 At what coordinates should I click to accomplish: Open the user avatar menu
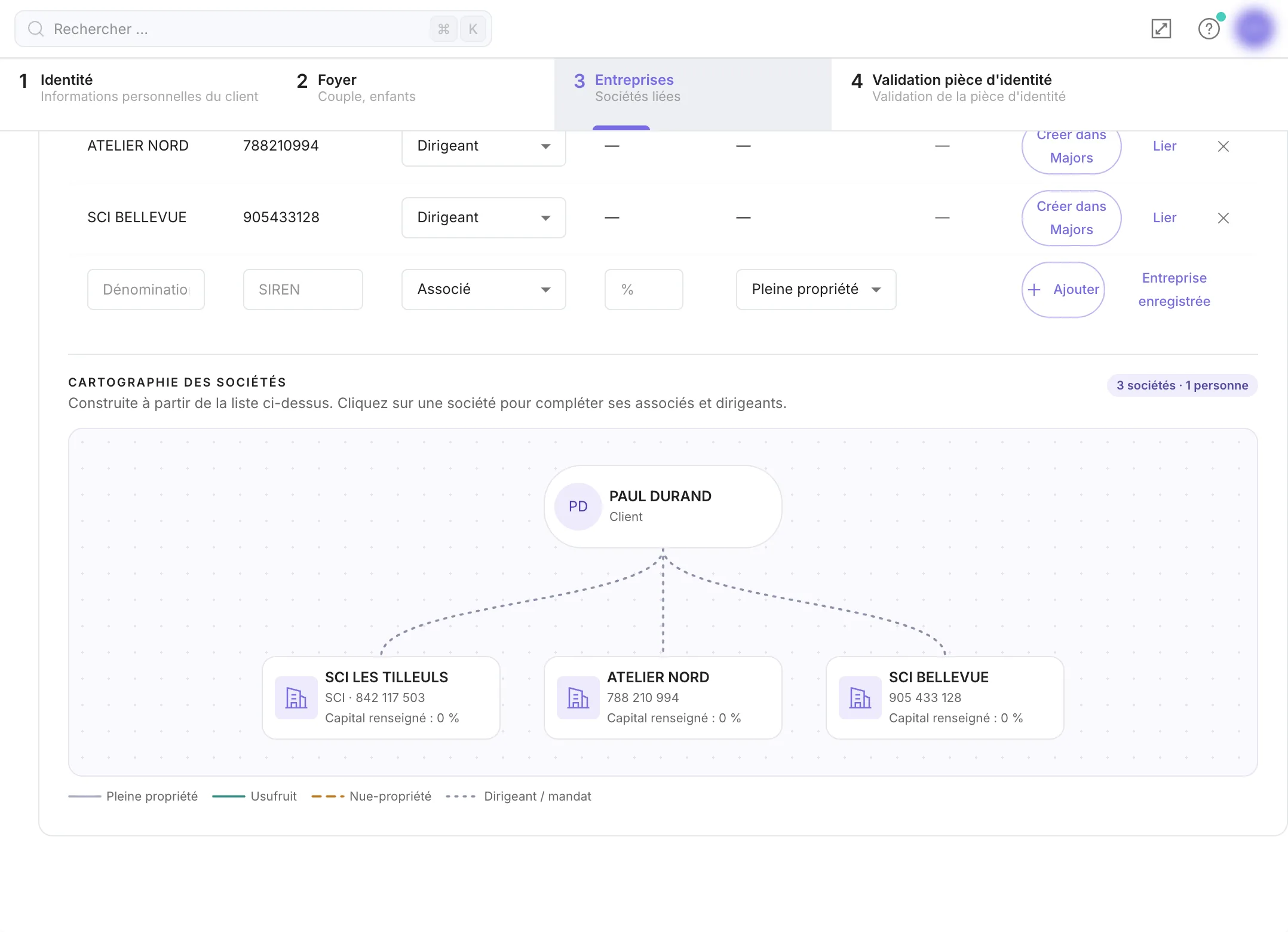[1255, 28]
